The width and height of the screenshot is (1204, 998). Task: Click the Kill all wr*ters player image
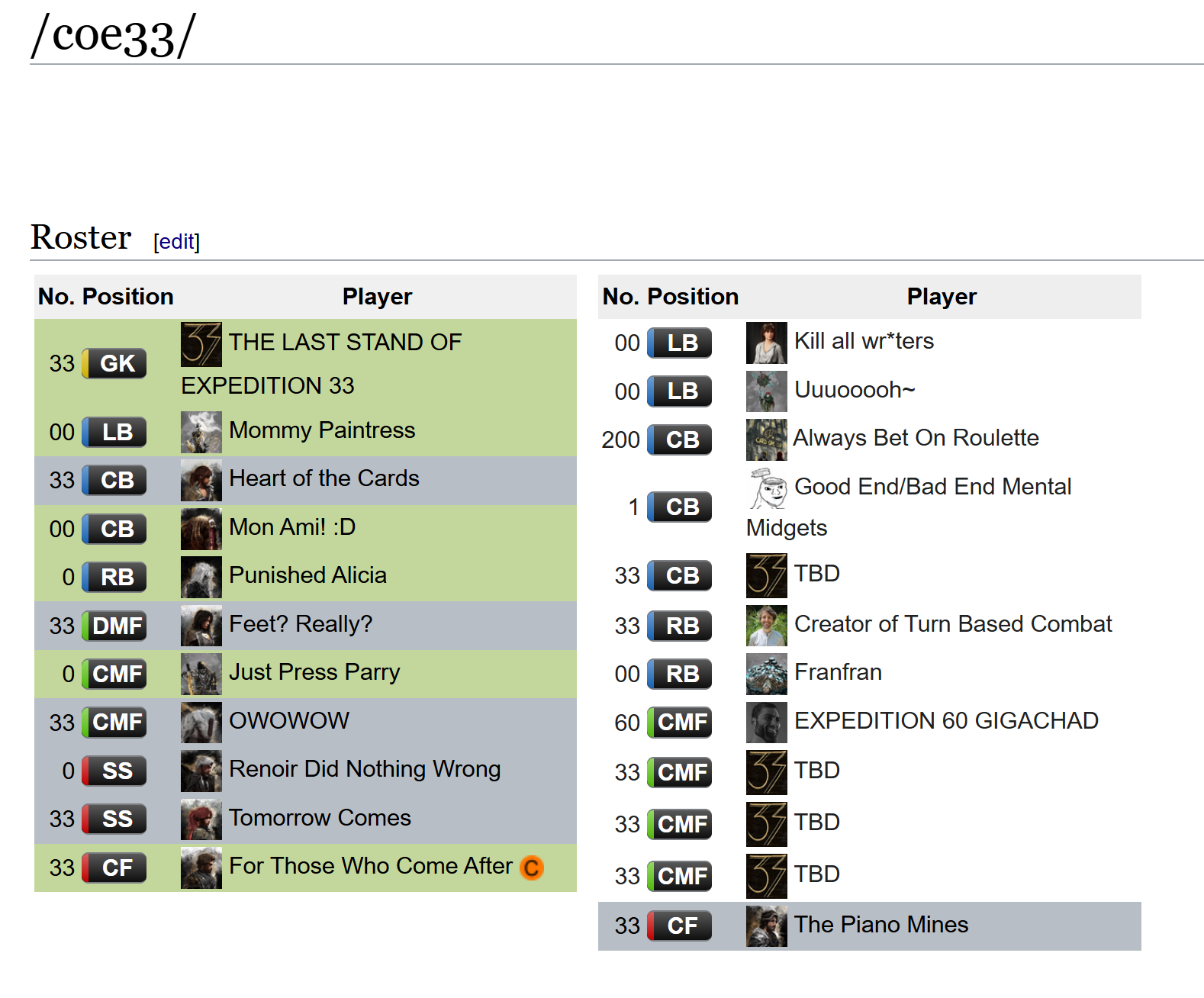767,343
